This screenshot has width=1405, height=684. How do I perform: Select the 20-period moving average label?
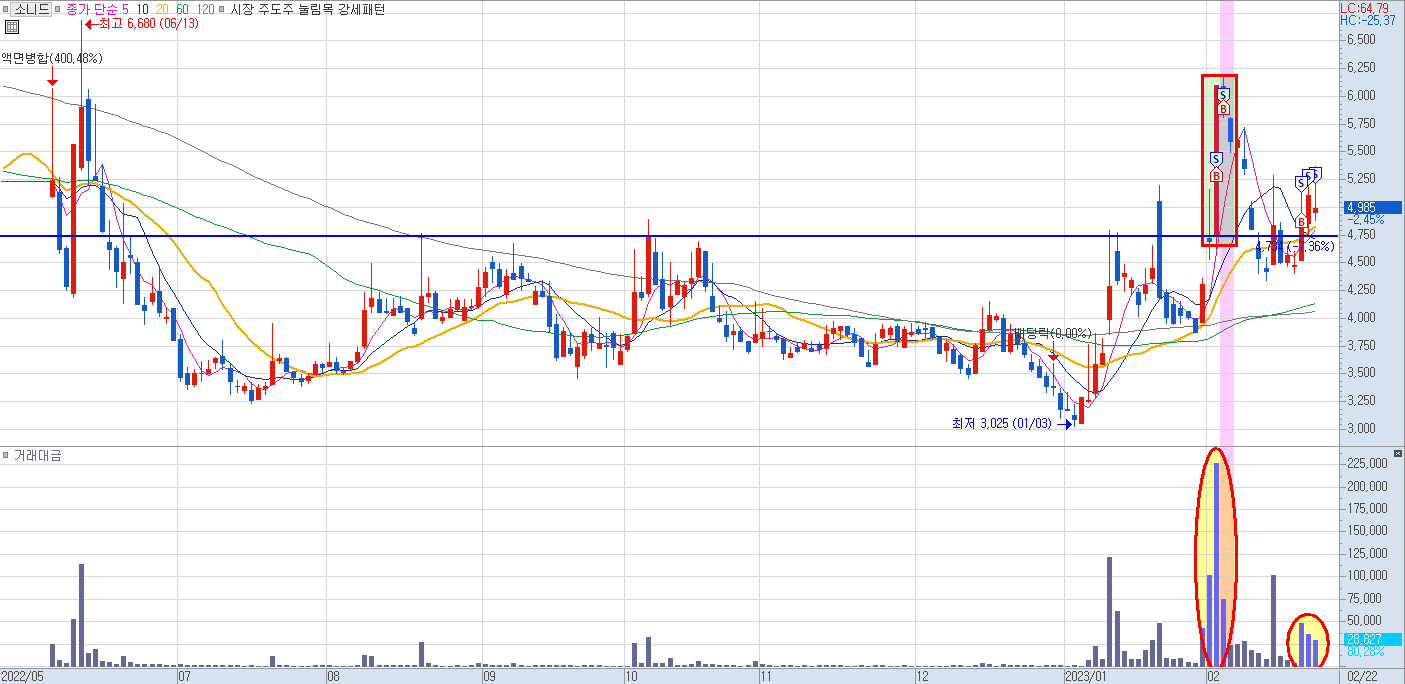pyautogui.click(x=162, y=9)
